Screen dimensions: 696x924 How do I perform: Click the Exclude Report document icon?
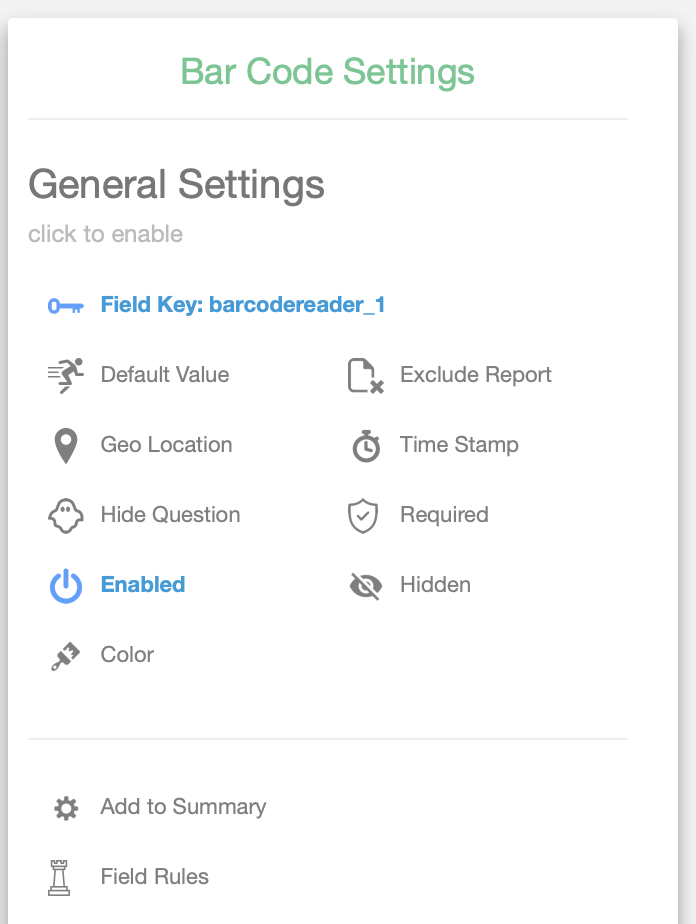coord(365,376)
